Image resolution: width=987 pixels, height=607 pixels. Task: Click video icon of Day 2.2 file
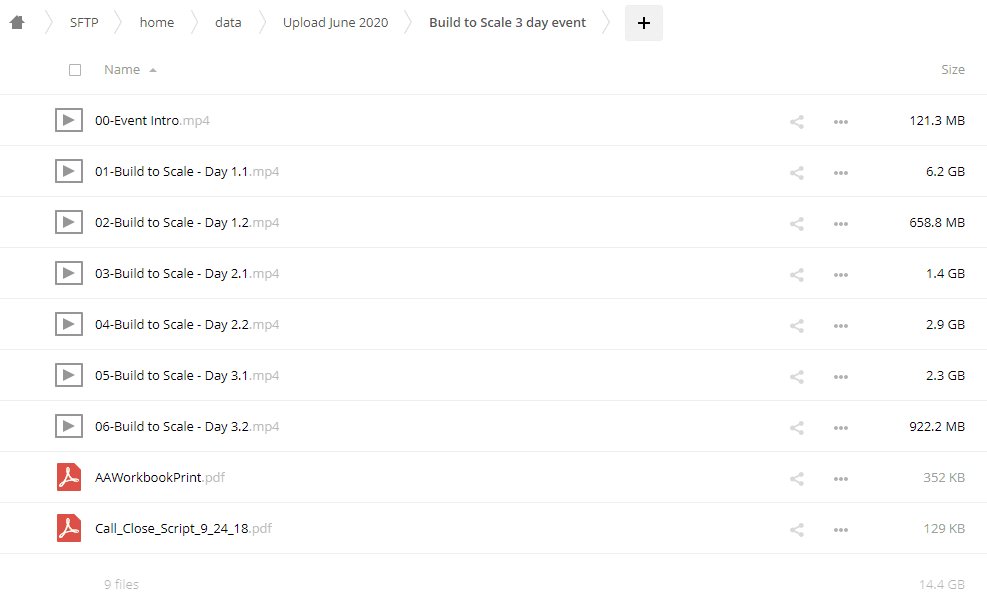[69, 324]
